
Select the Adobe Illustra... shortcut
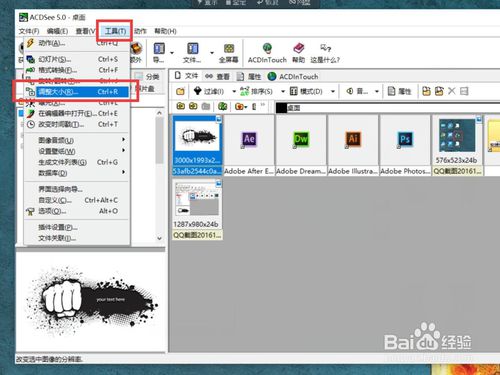[x=353, y=145]
